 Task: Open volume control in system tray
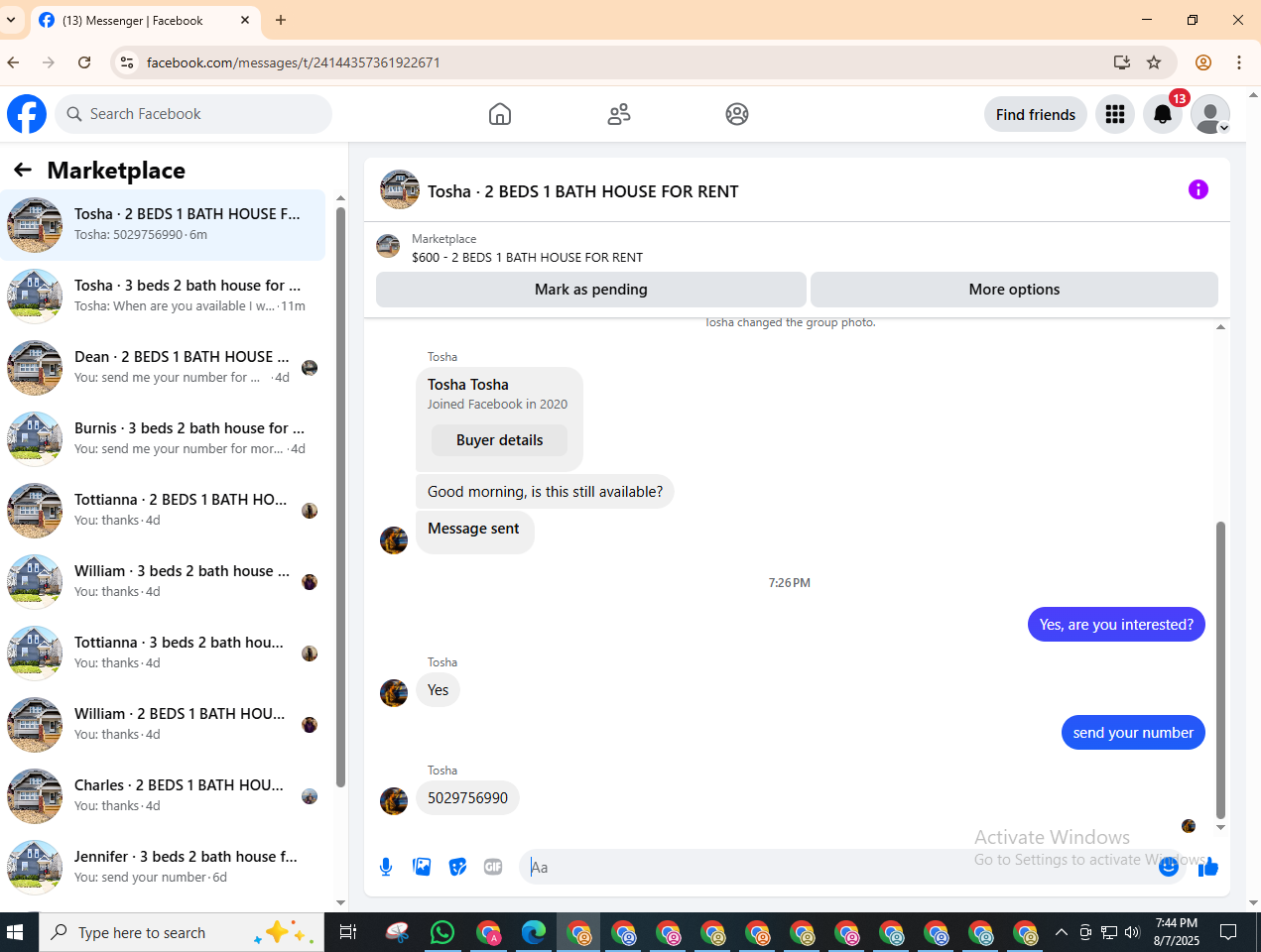point(1132,932)
